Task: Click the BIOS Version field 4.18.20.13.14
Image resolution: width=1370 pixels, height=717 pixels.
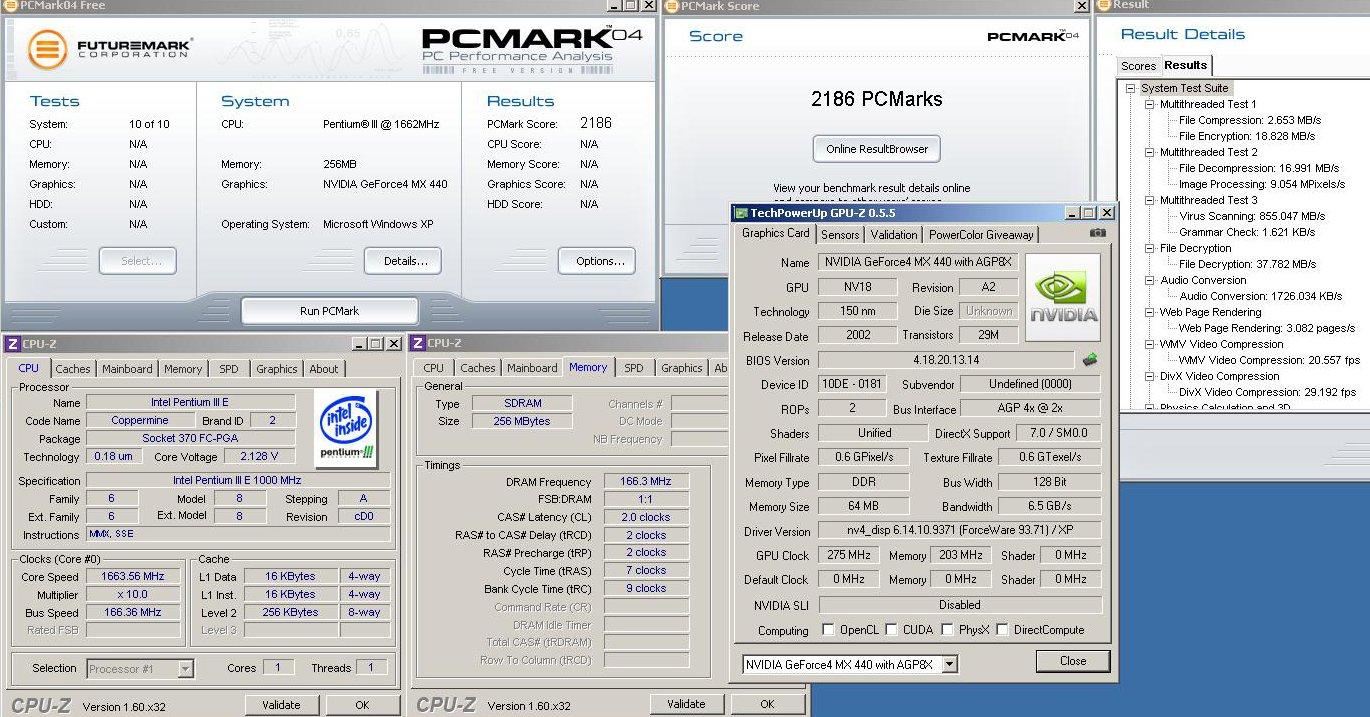Action: (x=946, y=360)
